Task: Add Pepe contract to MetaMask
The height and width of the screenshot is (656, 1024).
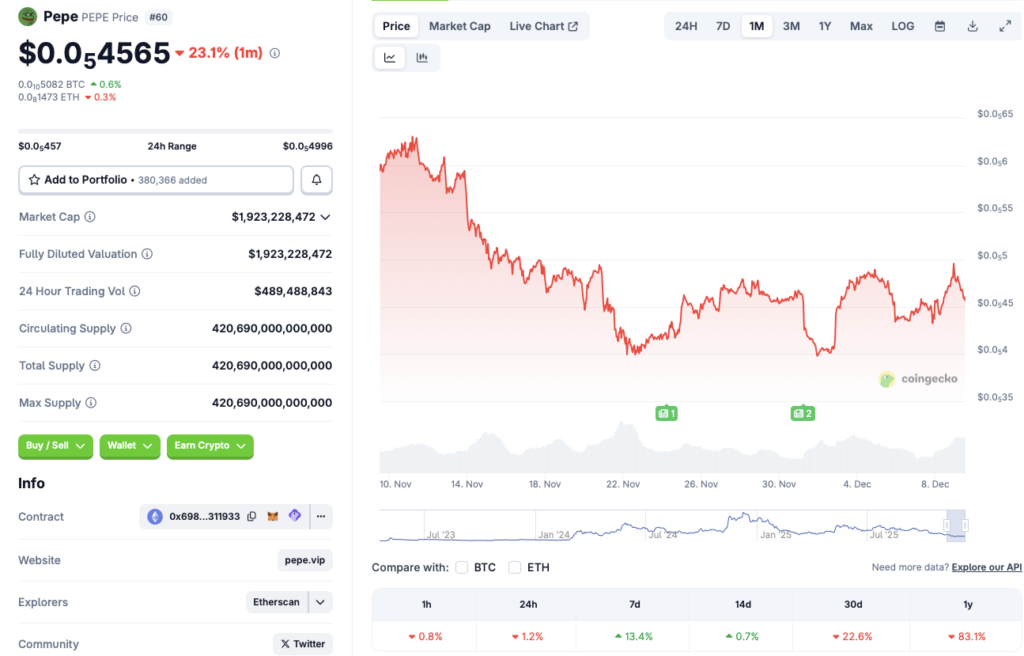Action: point(272,516)
